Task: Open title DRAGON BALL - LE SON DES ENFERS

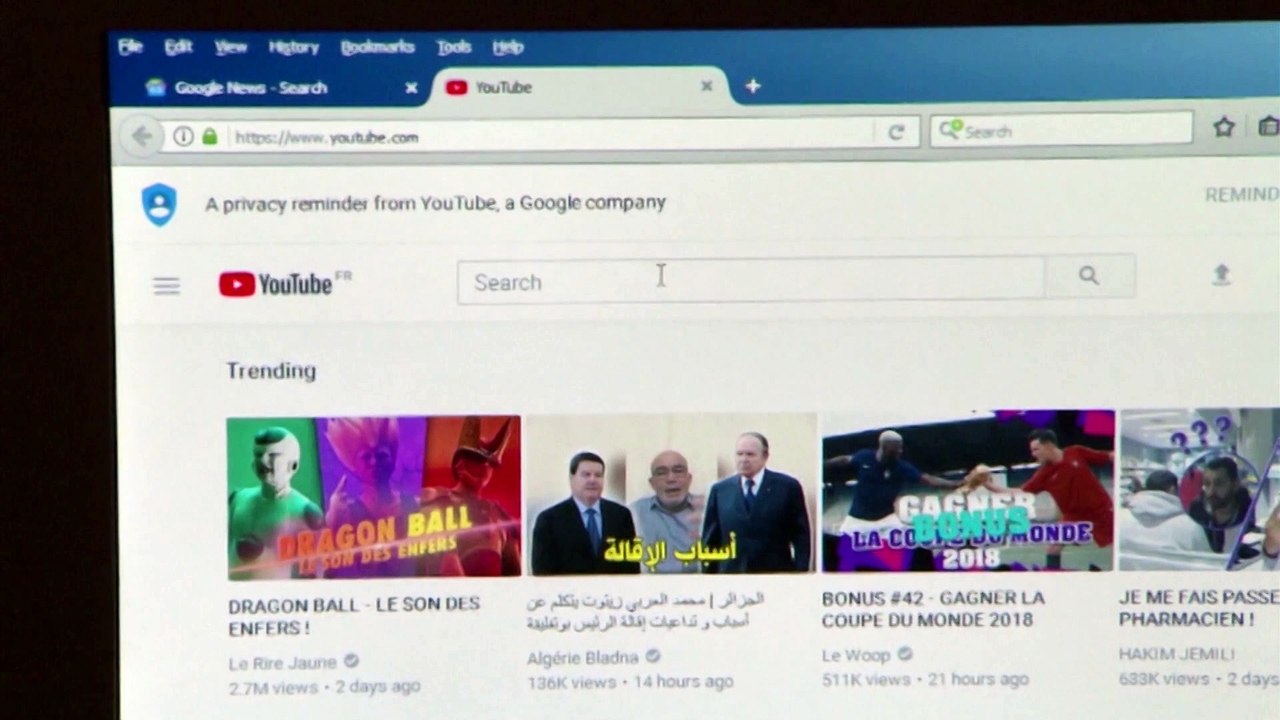Action: [x=354, y=616]
